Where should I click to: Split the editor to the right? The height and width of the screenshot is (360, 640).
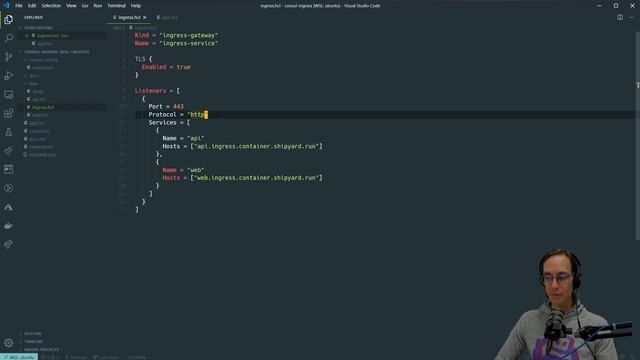click(x=620, y=17)
